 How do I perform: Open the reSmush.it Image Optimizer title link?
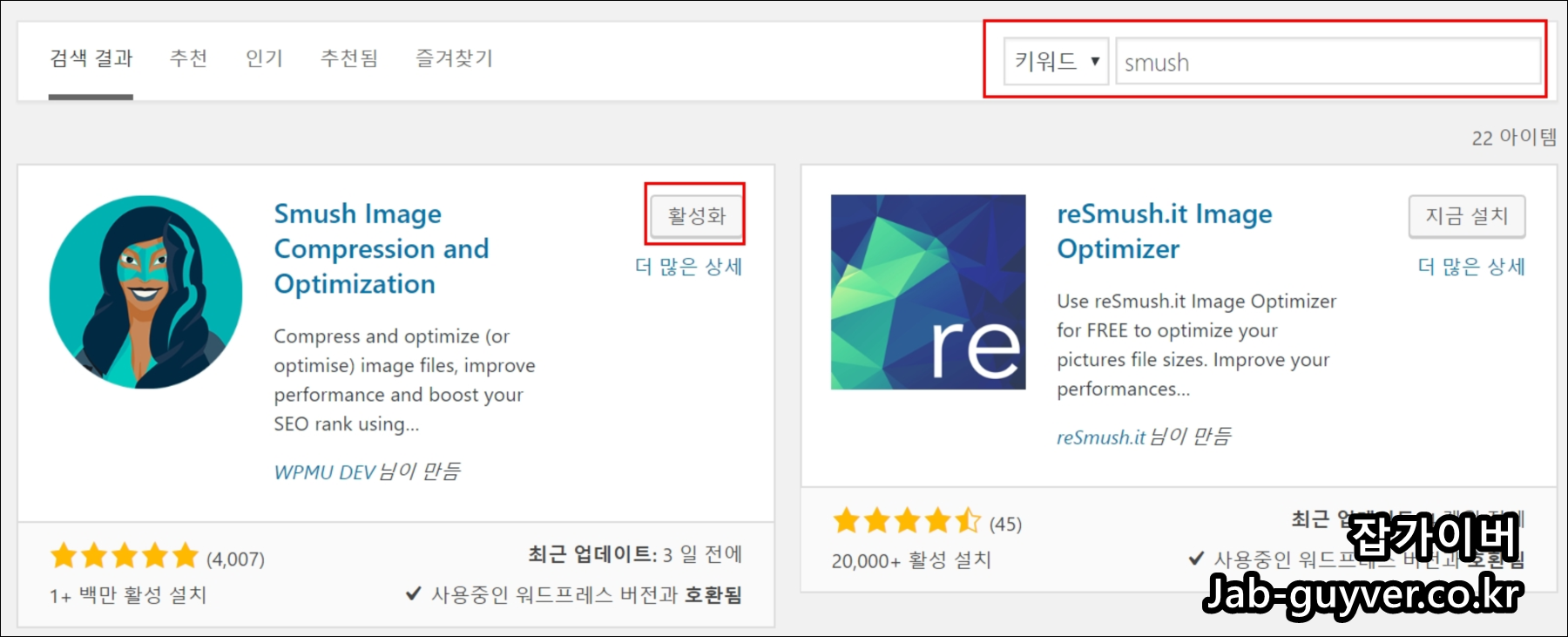[x=1165, y=231]
